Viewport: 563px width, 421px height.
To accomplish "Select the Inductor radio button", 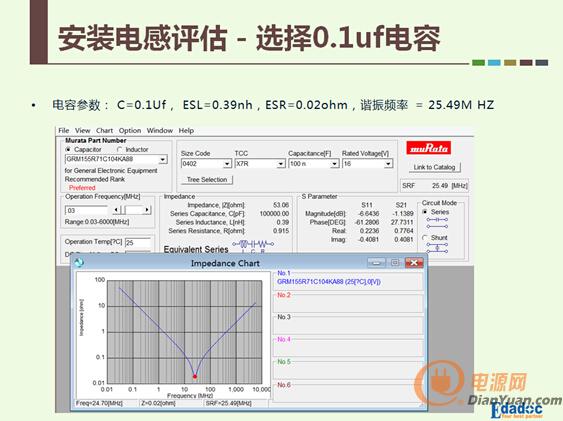I will (x=120, y=149).
